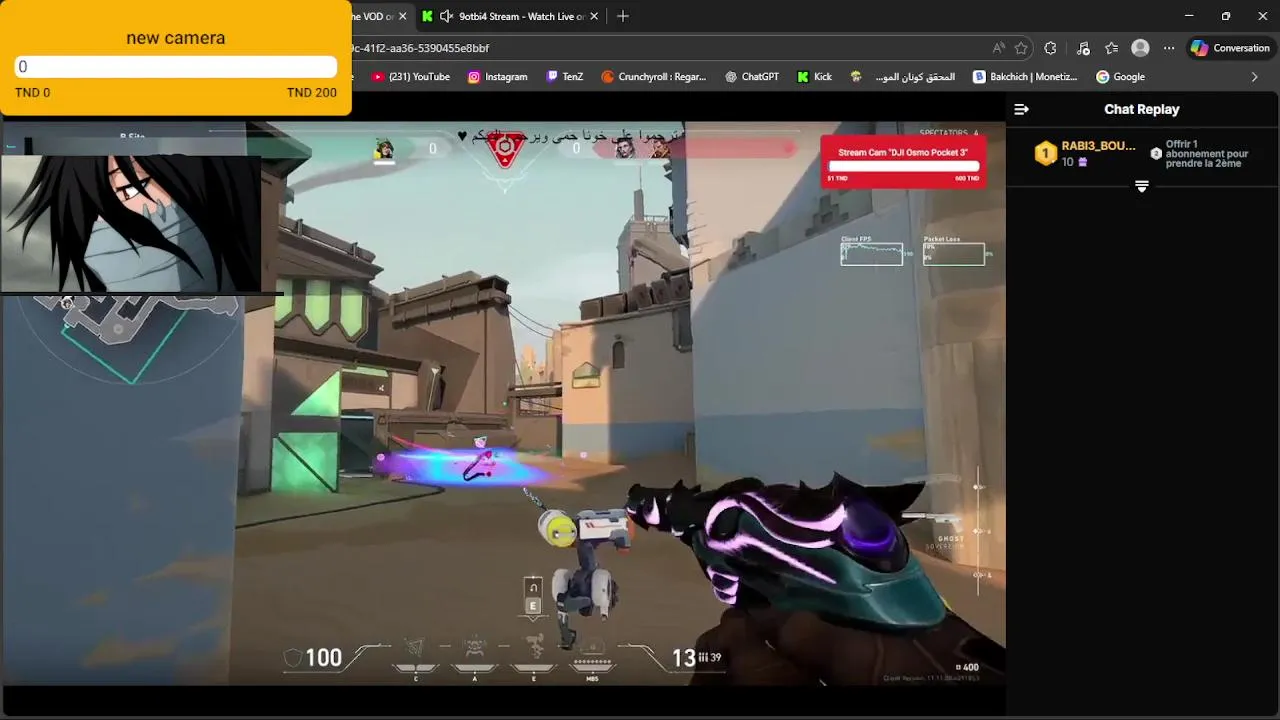Click the 'new camera' widget title
This screenshot has width=1280, height=720.
176,38
